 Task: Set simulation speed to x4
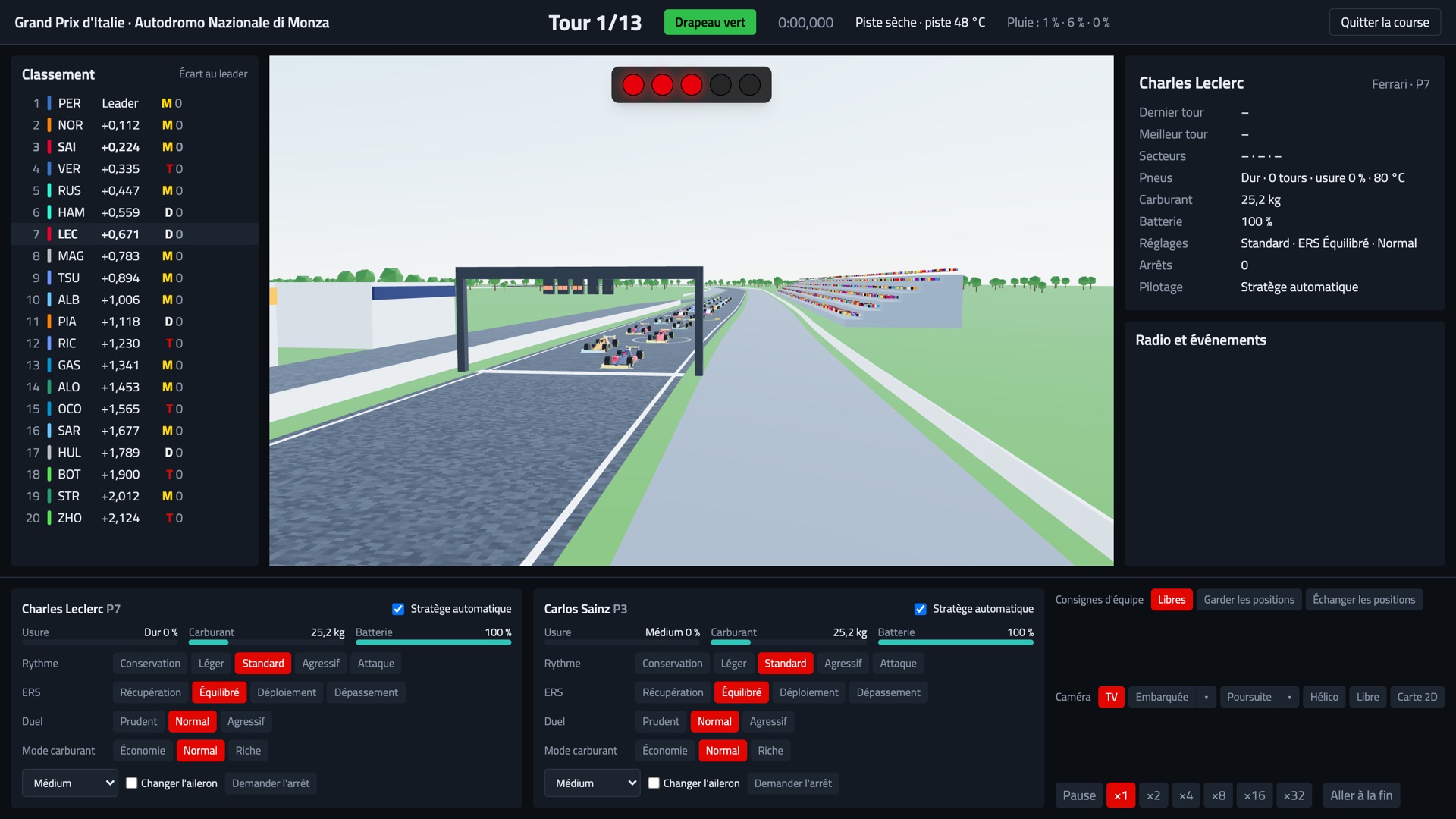click(1185, 795)
